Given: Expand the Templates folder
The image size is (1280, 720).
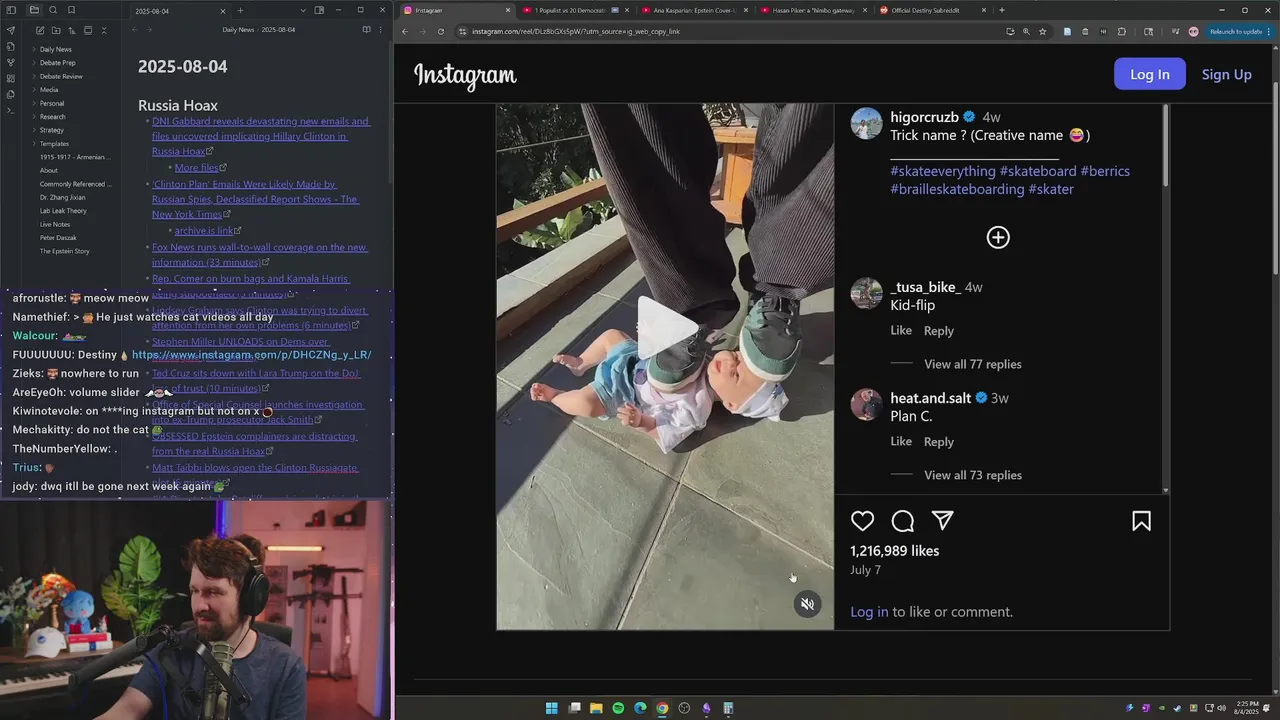Looking at the screenshot, I should [54, 144].
